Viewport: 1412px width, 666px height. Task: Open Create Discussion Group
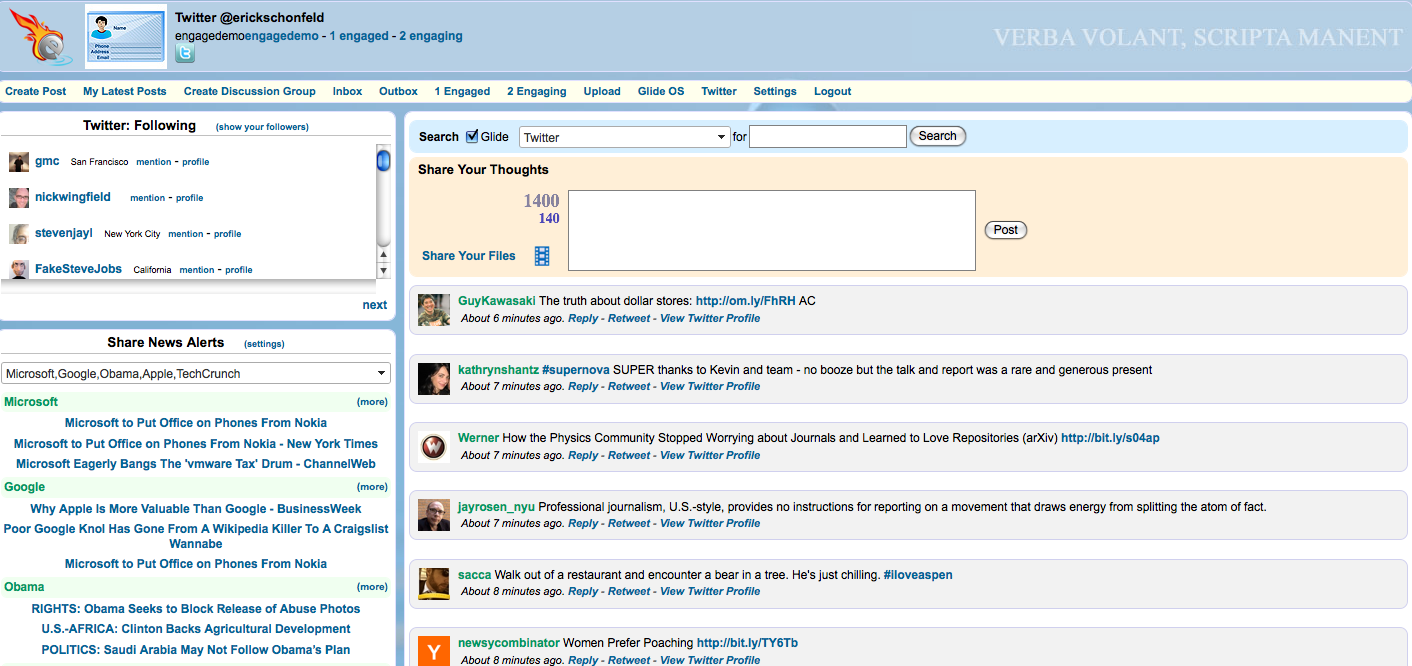pos(250,91)
